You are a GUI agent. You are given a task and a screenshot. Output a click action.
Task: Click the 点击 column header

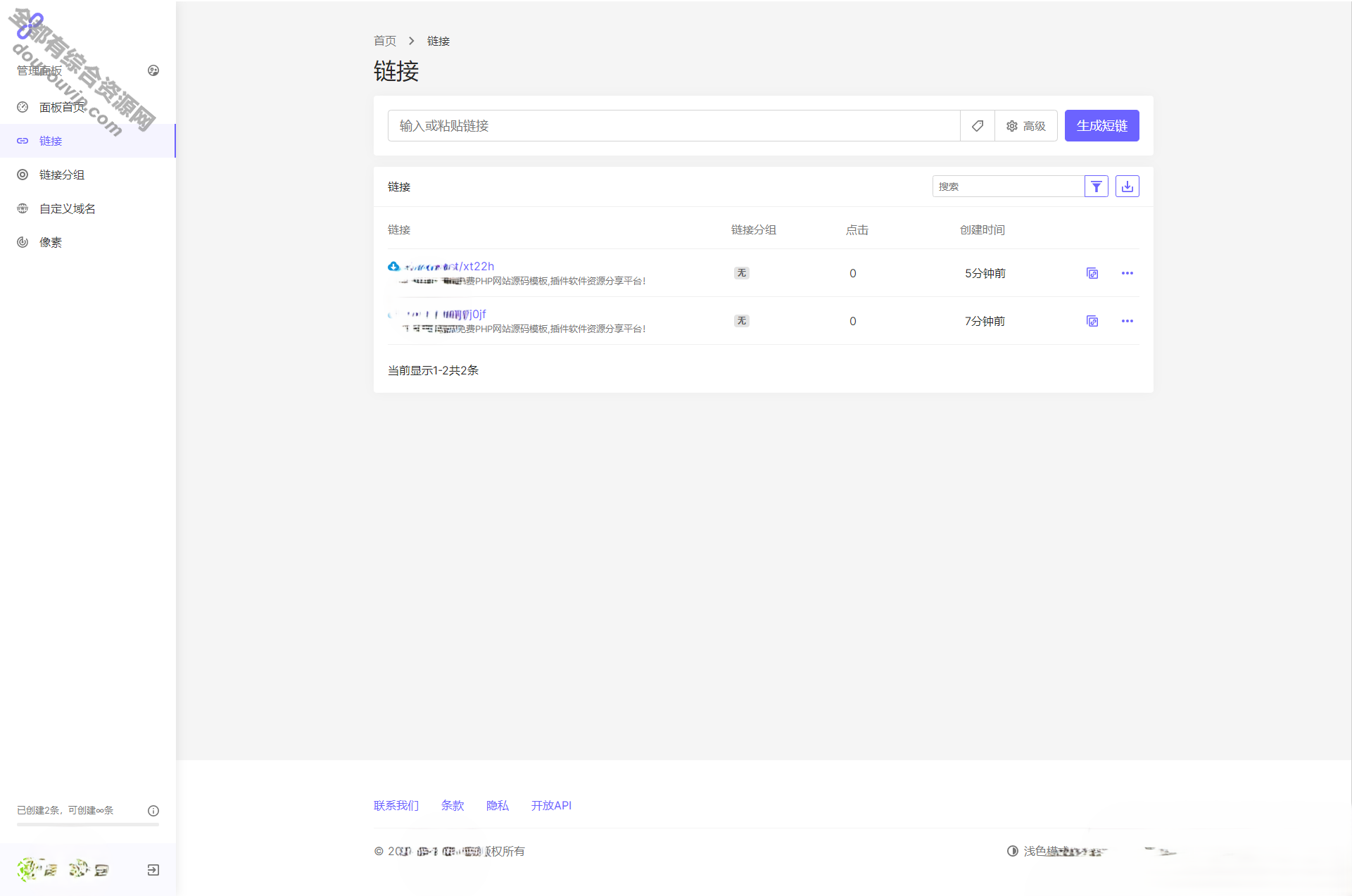pyautogui.click(x=857, y=230)
